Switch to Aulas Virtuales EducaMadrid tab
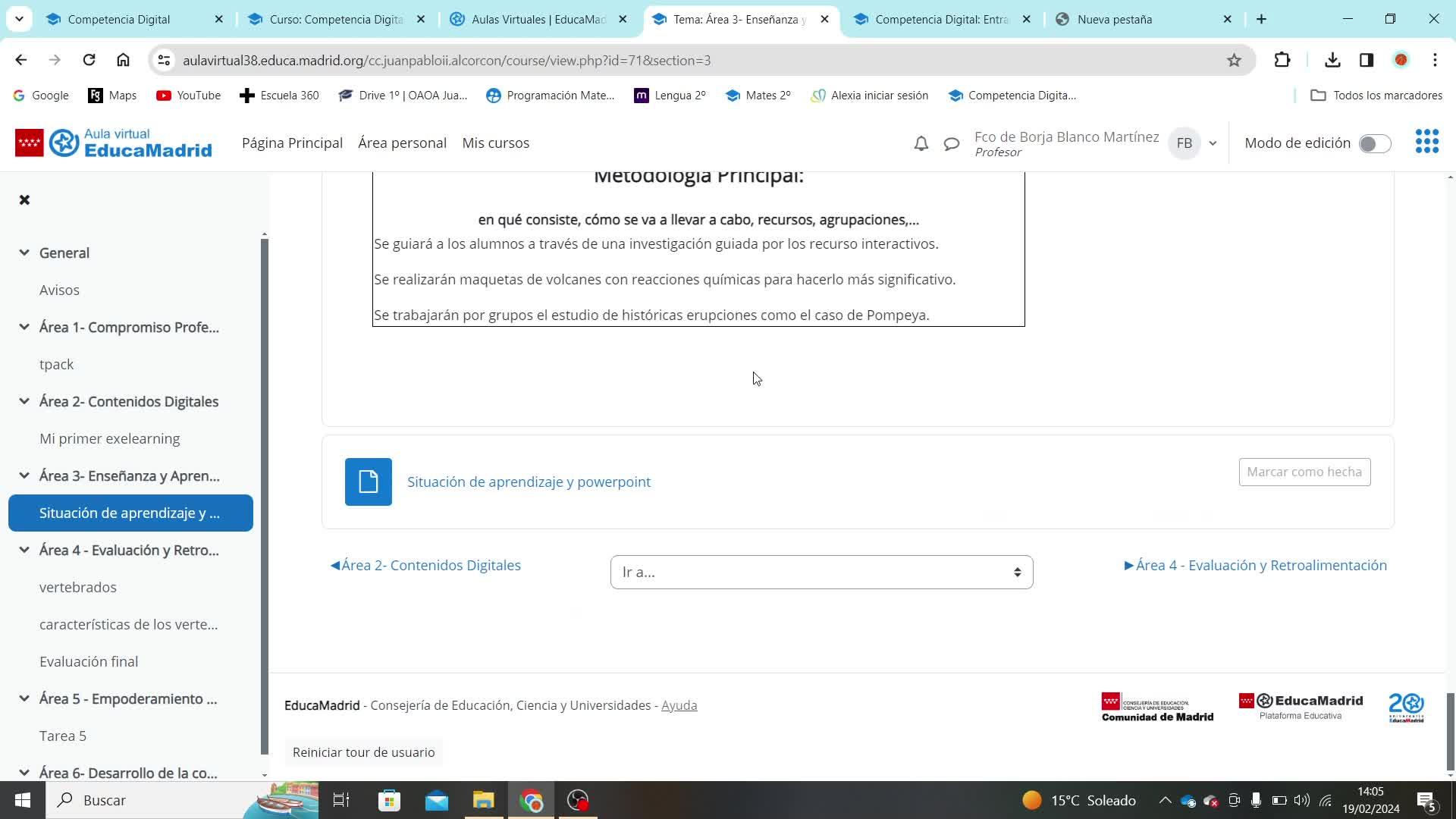 [x=538, y=20]
